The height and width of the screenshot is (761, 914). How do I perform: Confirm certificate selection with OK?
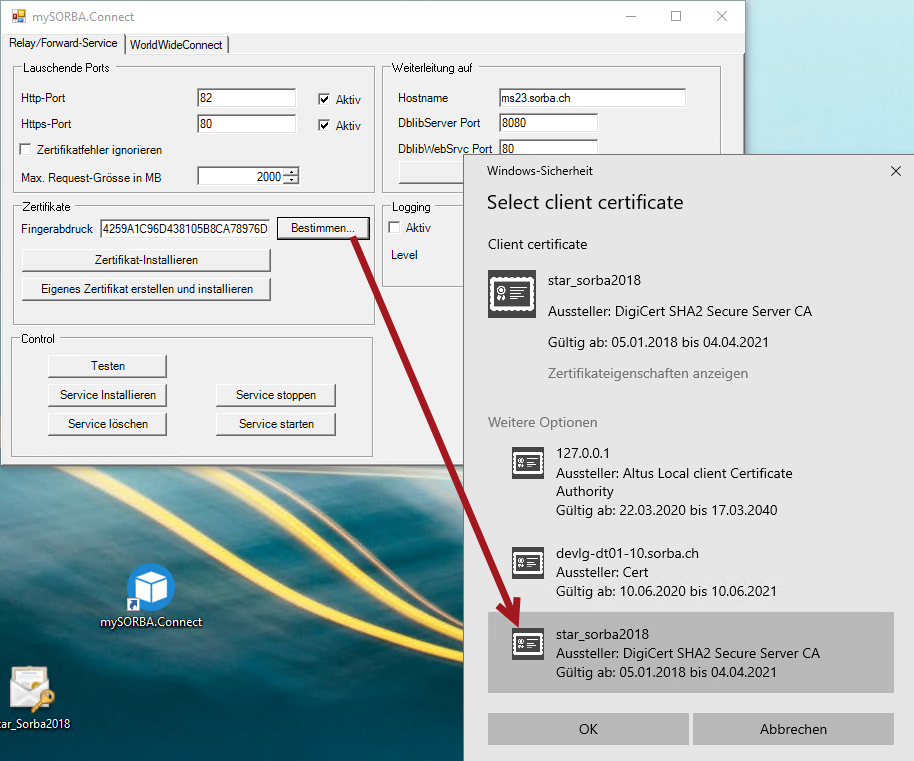pos(588,729)
